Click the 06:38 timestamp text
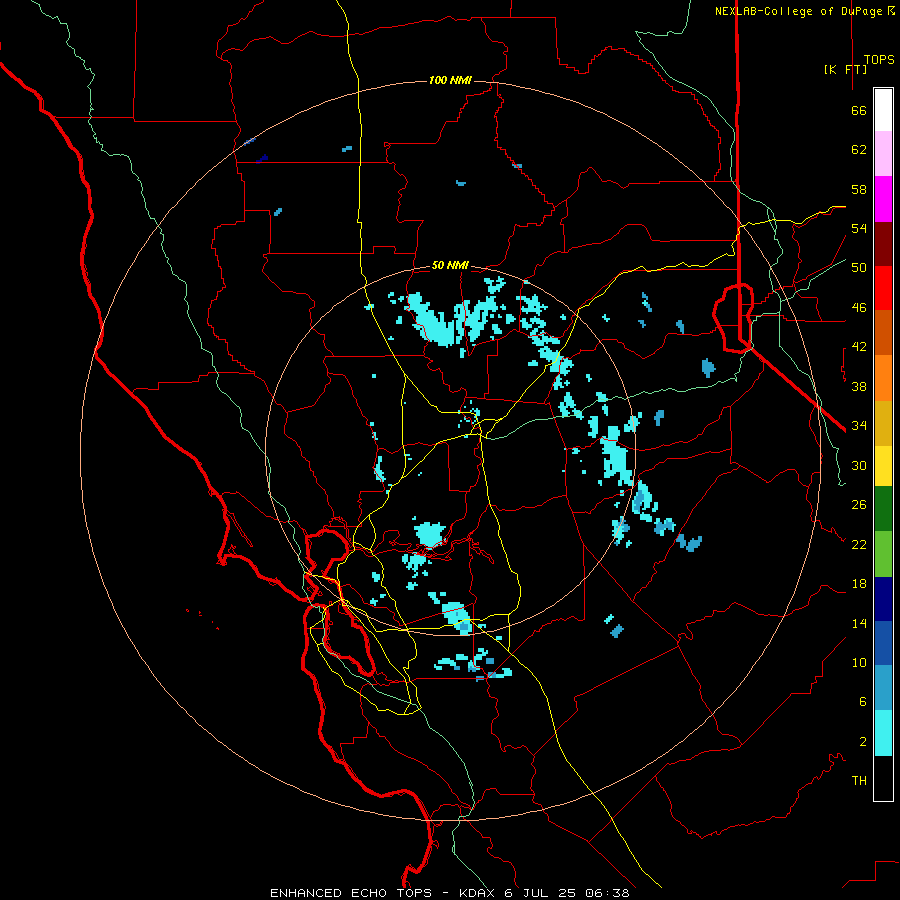 [607, 893]
